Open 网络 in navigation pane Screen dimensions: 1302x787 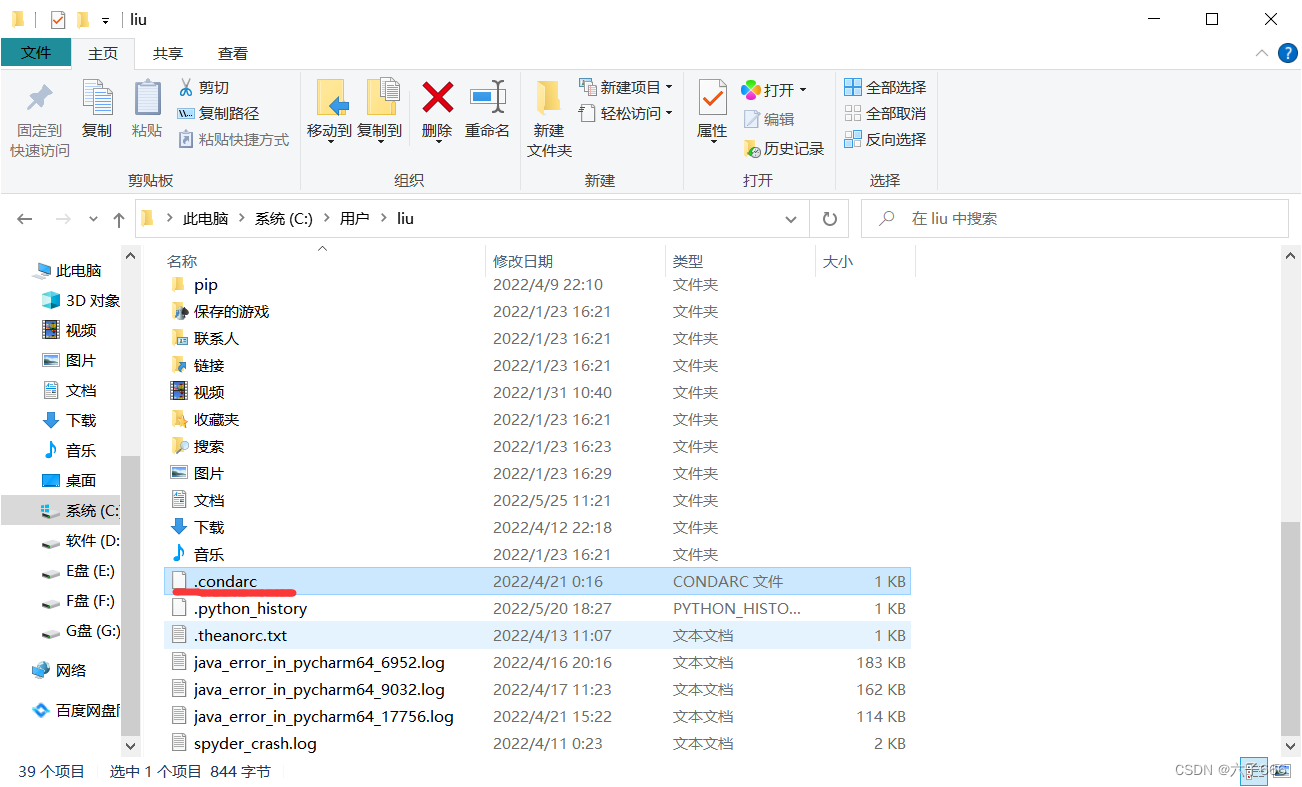[x=59, y=670]
